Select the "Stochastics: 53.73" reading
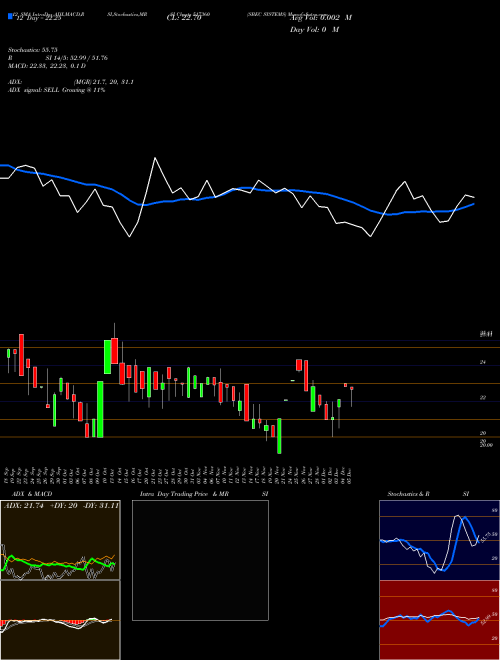 point(32,50)
